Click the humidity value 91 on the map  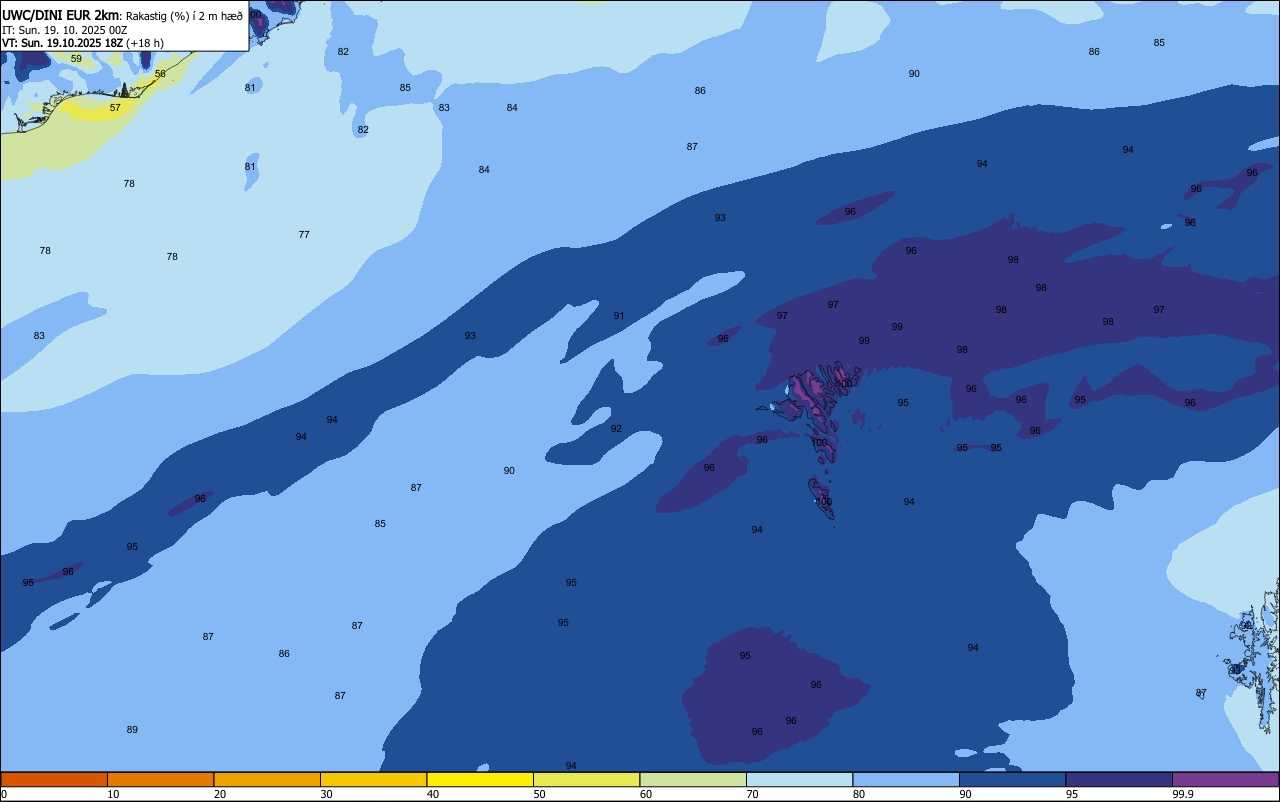coord(619,316)
